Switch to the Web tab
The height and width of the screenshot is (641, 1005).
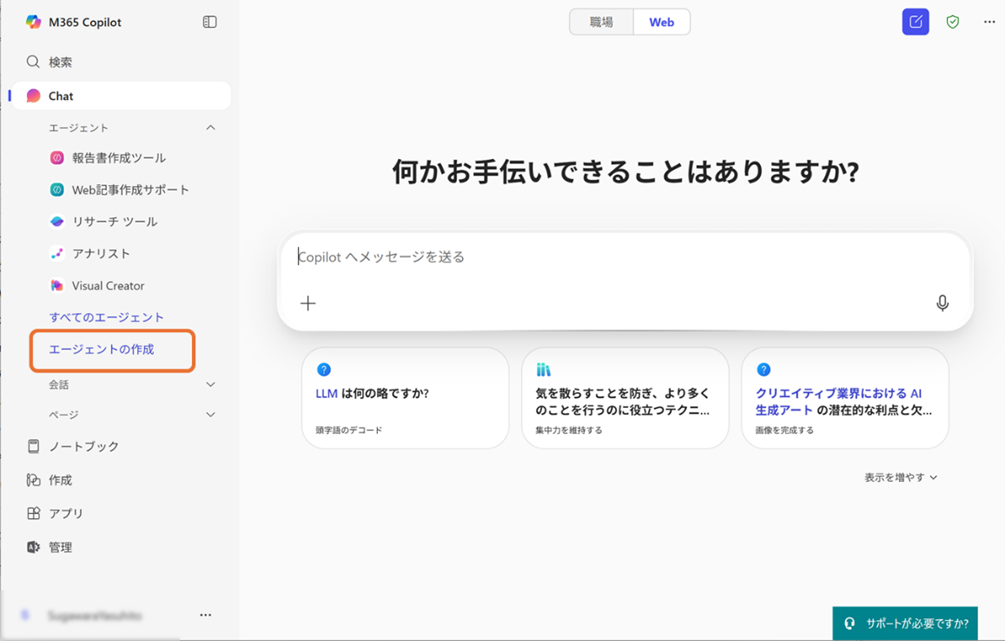(x=661, y=22)
